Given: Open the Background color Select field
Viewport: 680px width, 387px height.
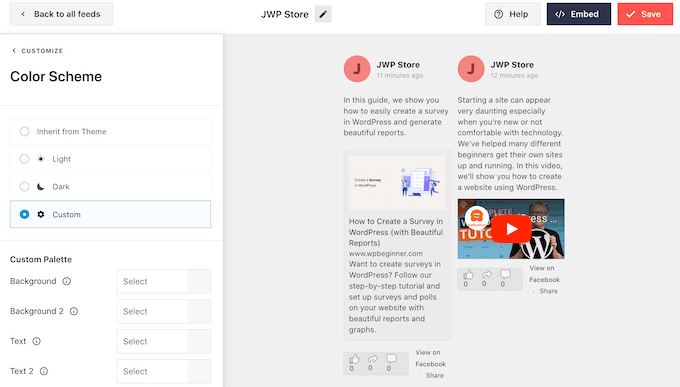Looking at the screenshot, I should [152, 281].
